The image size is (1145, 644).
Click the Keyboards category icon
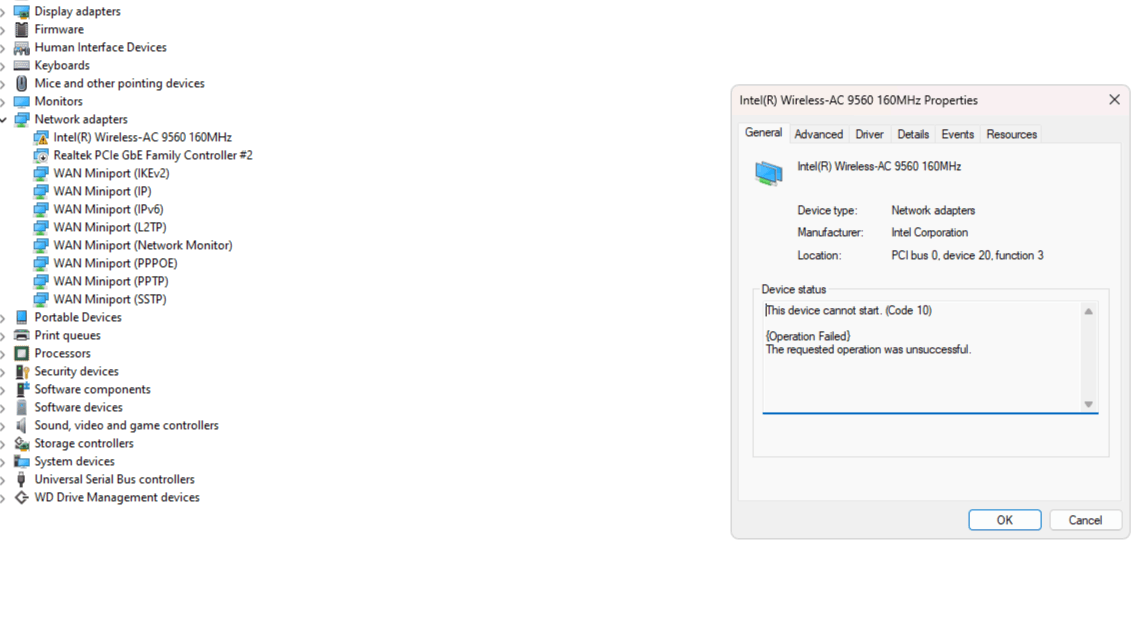(x=22, y=65)
